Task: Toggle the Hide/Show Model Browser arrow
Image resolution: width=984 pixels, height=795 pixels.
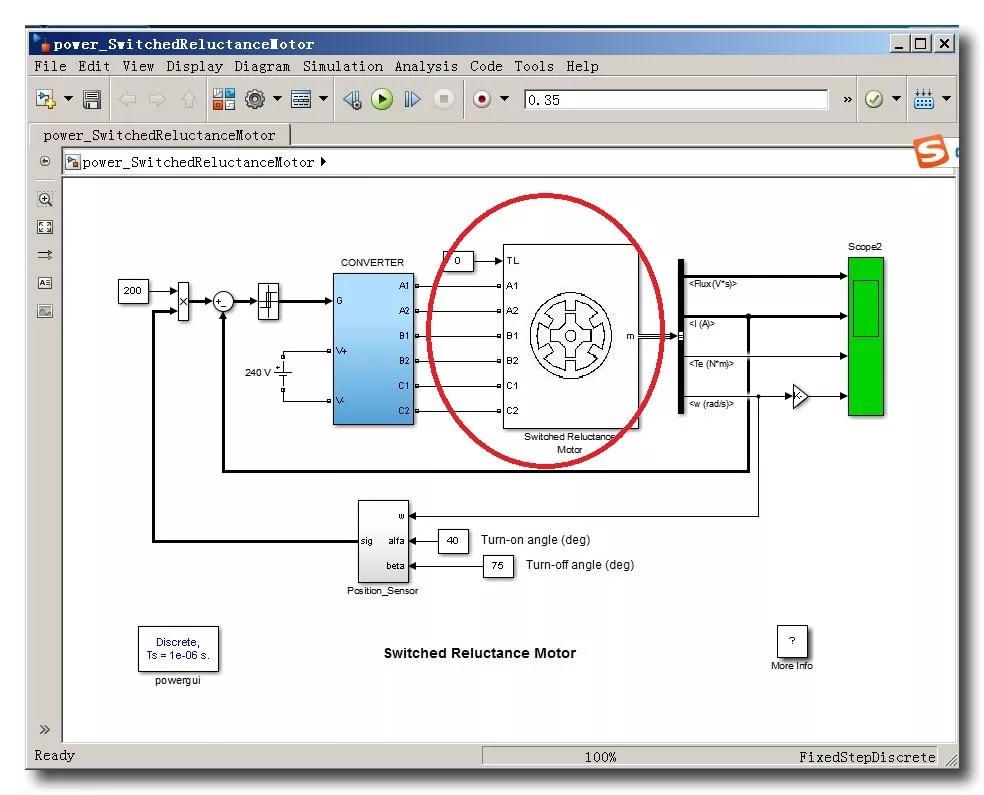Action: (x=45, y=729)
